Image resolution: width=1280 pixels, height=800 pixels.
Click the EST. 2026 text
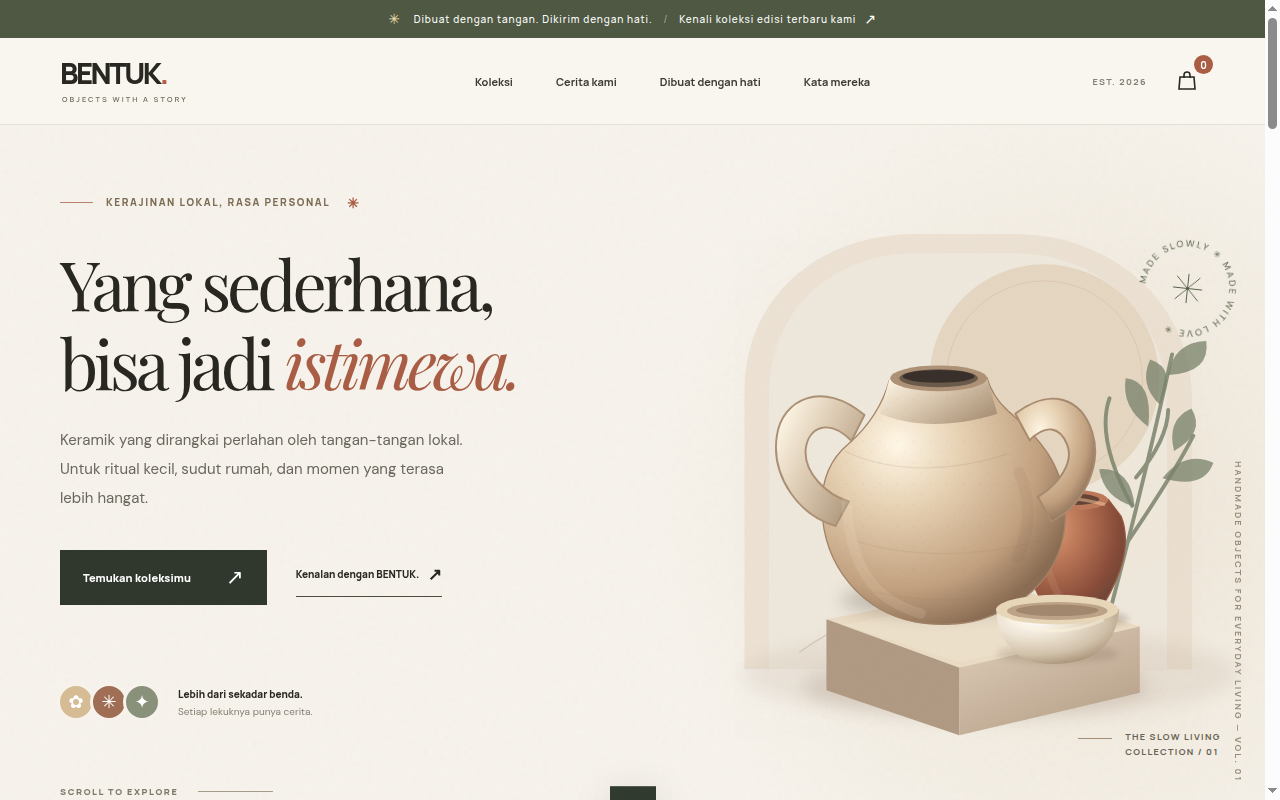point(1119,82)
